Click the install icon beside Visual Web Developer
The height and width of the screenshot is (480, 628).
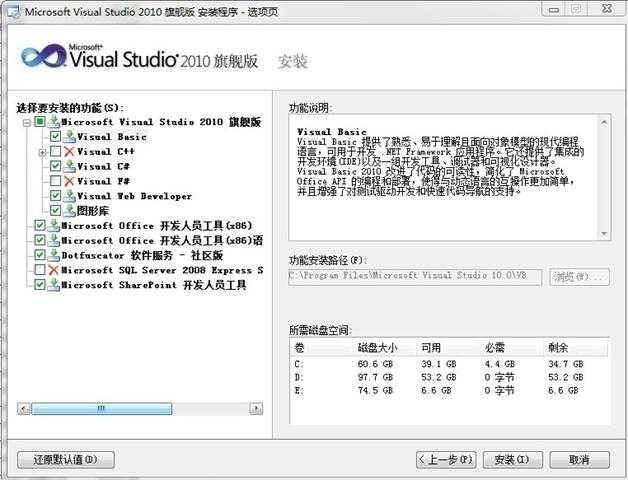69,196
